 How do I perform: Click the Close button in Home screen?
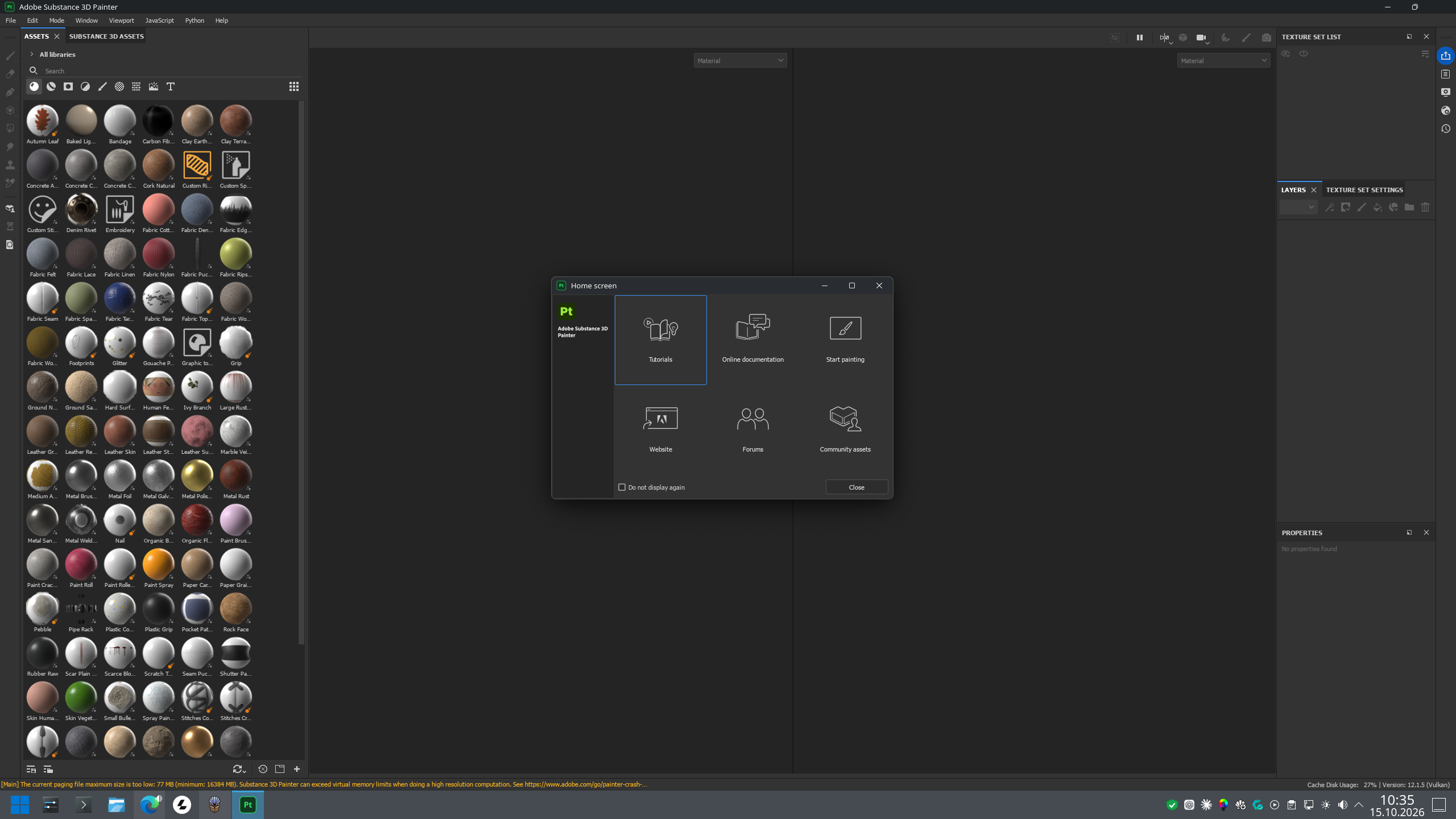[857, 487]
